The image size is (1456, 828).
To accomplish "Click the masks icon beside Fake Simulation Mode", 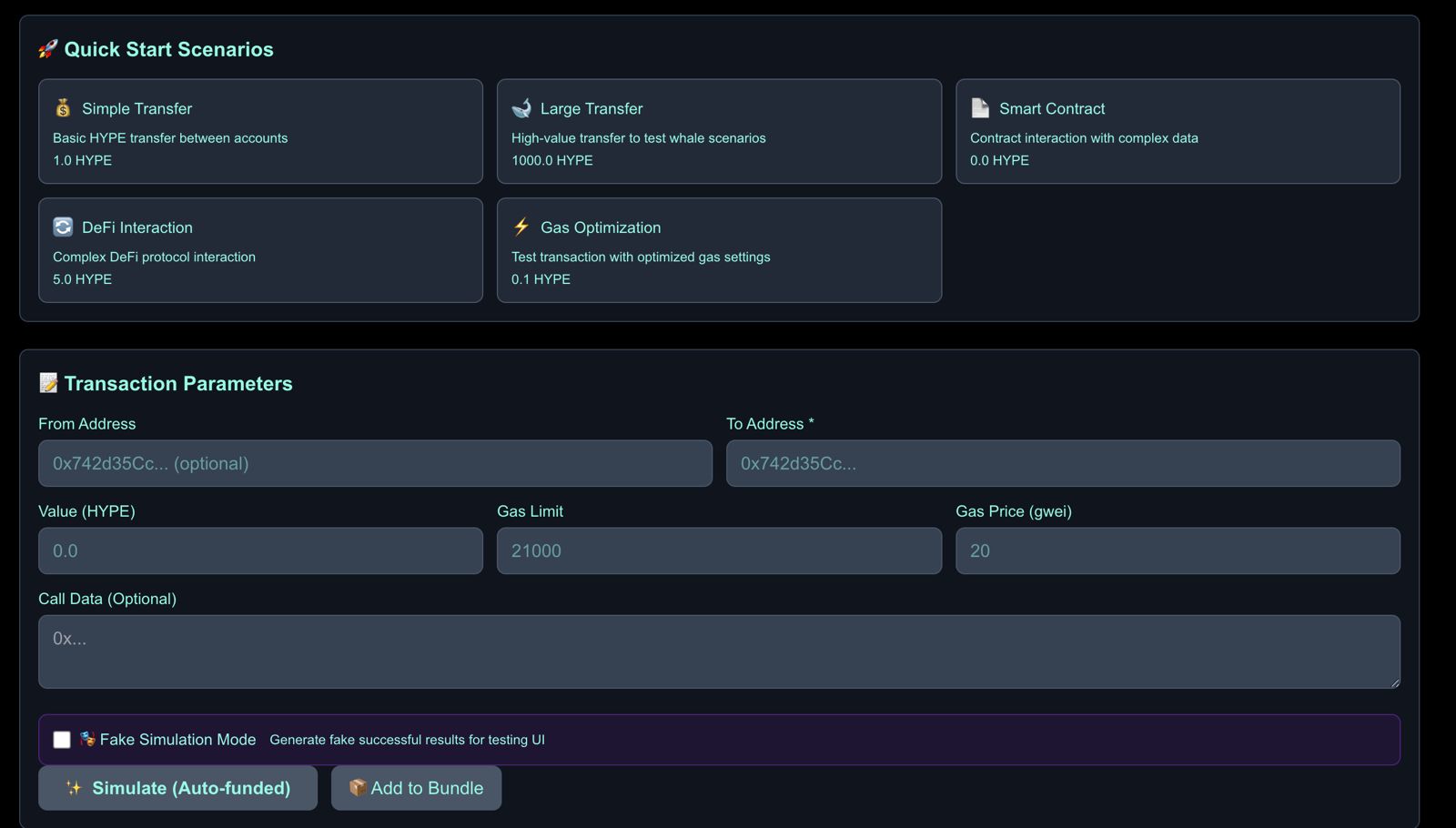I will pos(87,739).
